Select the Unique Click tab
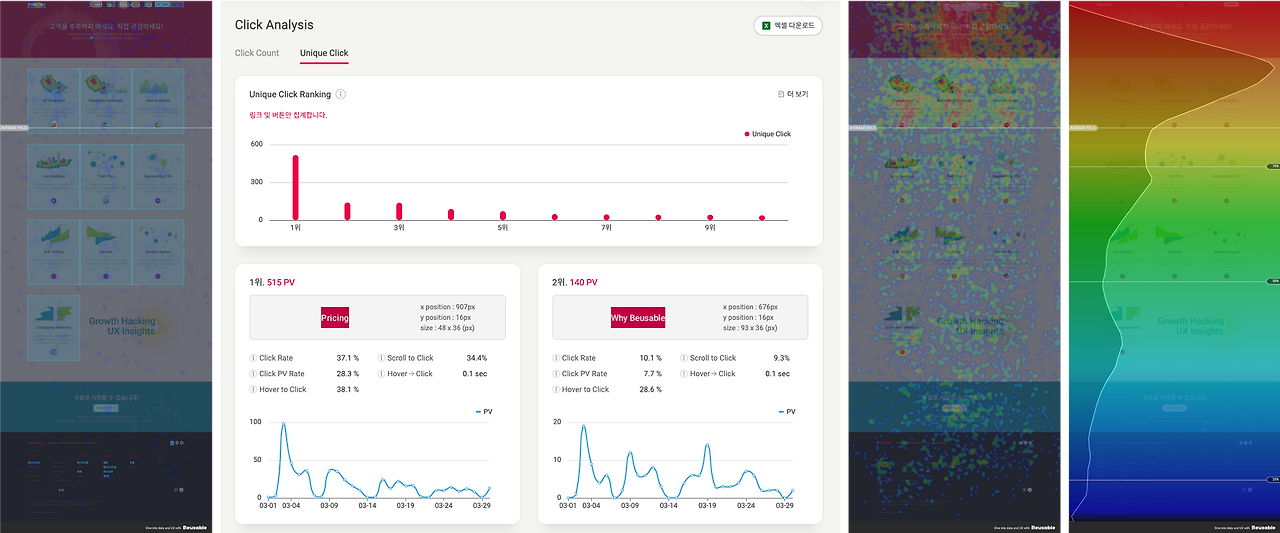The width and height of the screenshot is (1280, 533). (x=324, y=53)
